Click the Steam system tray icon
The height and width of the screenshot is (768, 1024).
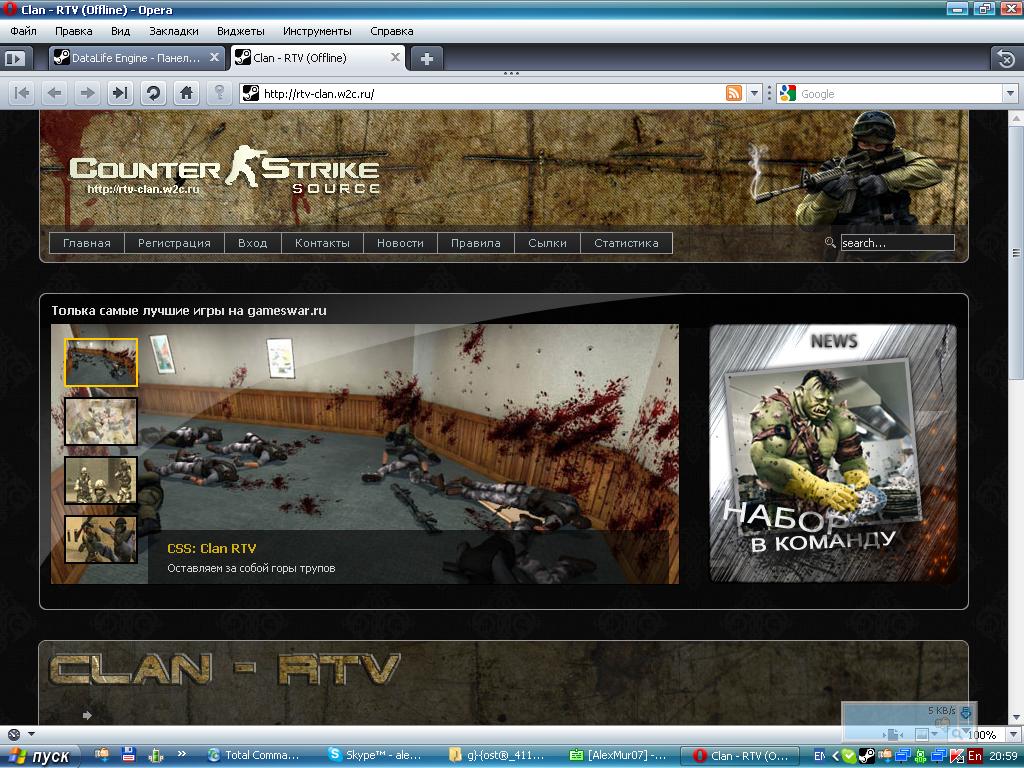(x=867, y=756)
